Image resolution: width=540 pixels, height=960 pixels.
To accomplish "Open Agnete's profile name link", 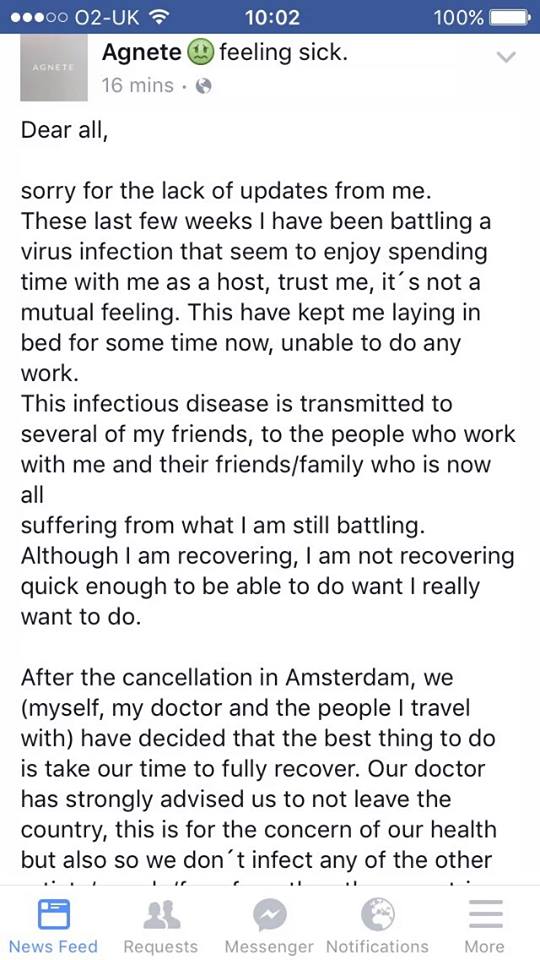I will coord(142,53).
